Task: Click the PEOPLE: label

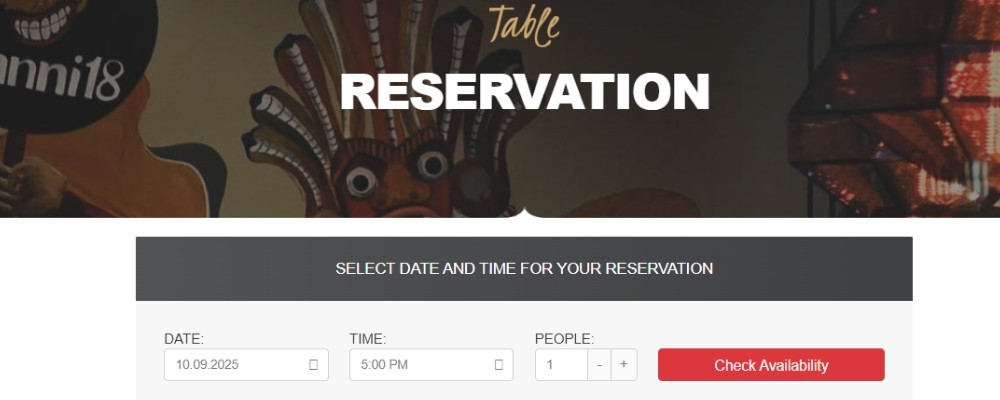Action: click(x=564, y=339)
